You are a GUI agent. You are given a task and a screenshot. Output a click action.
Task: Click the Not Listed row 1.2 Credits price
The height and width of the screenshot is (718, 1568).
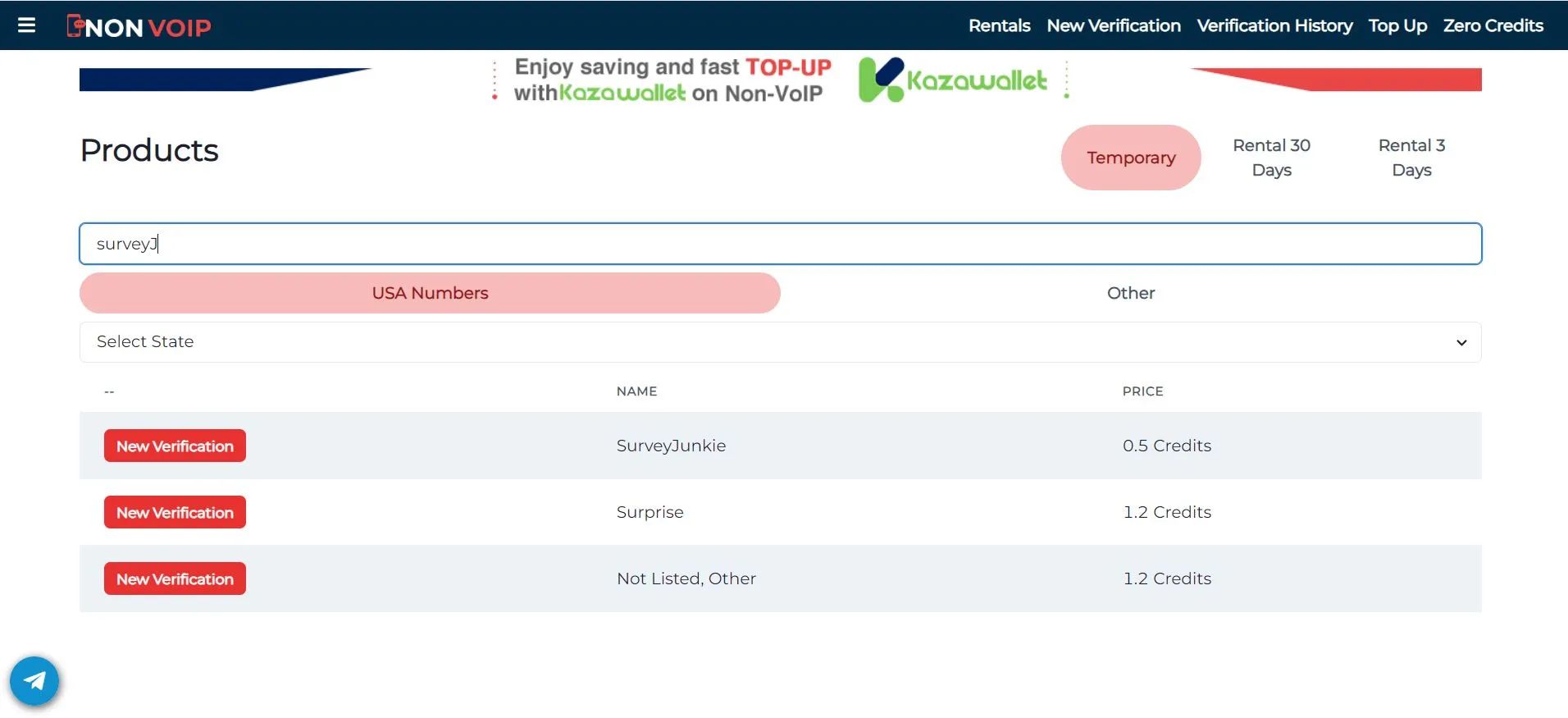click(x=1167, y=579)
